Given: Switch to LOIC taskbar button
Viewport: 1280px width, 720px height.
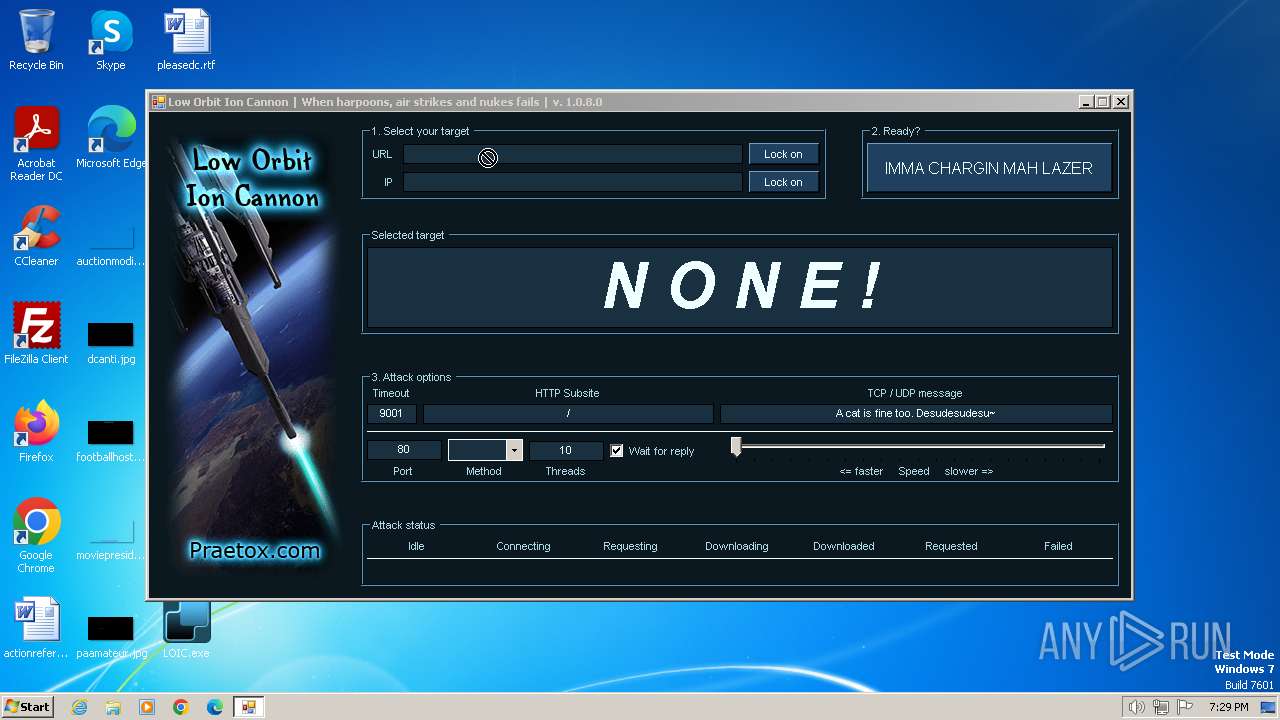Looking at the screenshot, I should [x=249, y=707].
